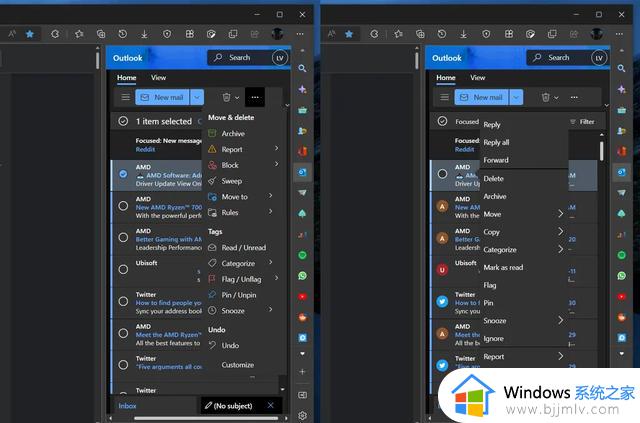Choose Sweep in left window menu
The image size is (640, 423).
tap(231, 181)
